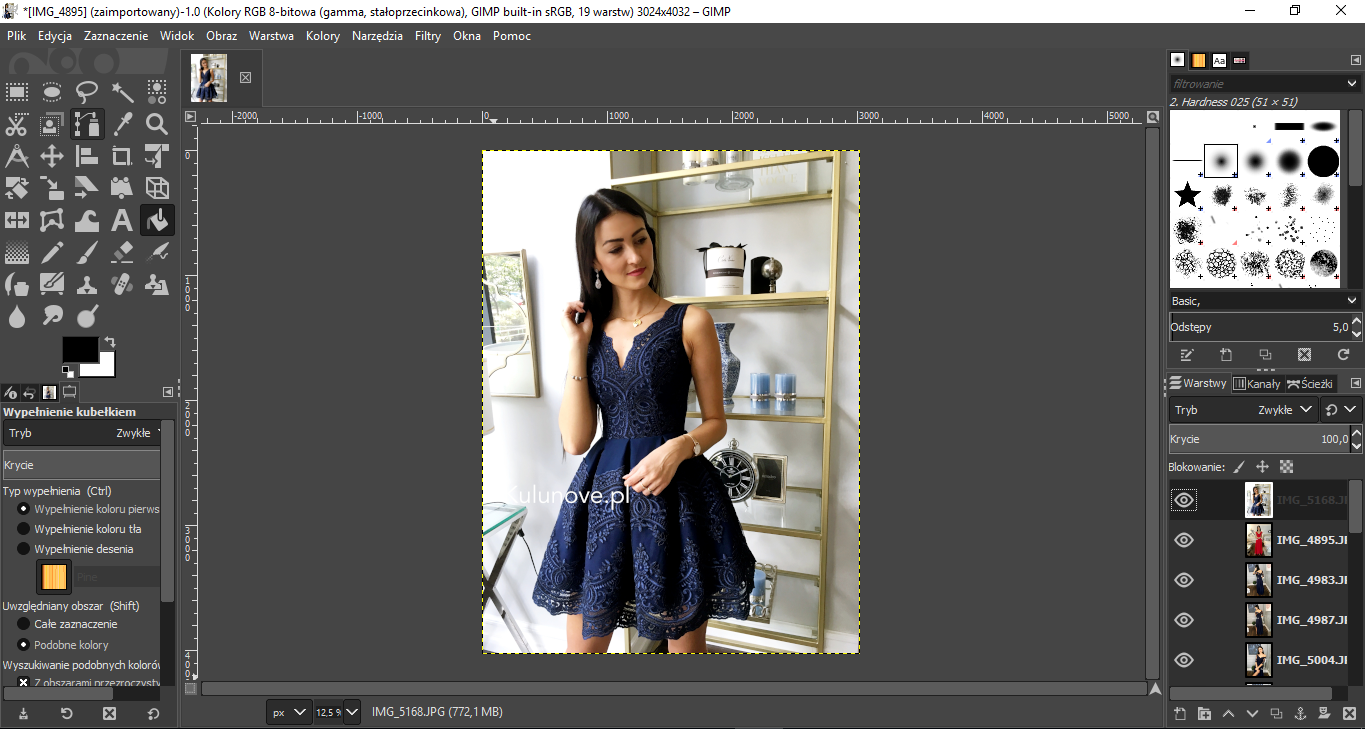Screen dimensions: 1365x729
Task: Select the Move tool
Action: click(x=52, y=157)
